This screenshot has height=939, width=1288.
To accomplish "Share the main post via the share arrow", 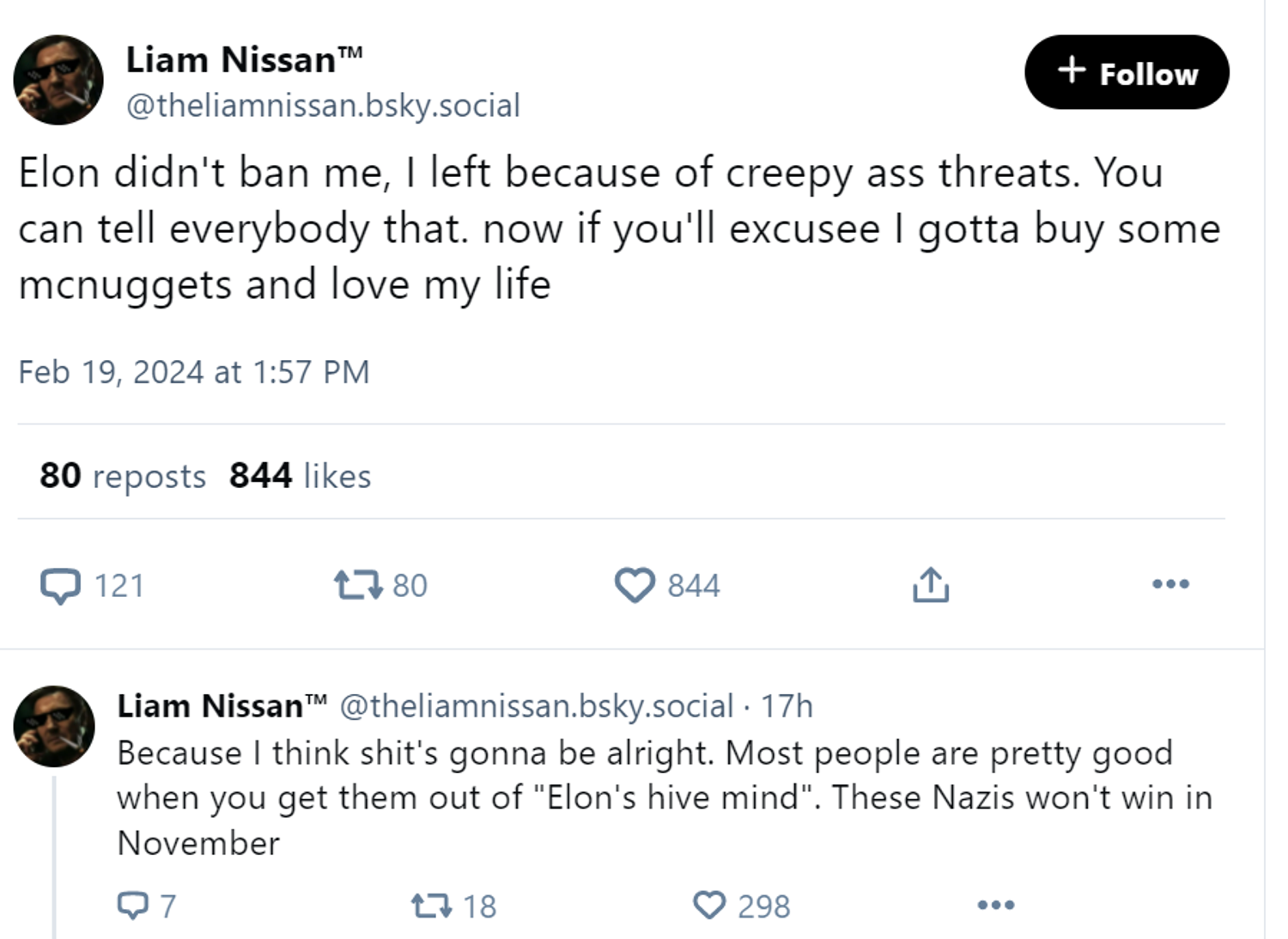I will [930, 585].
